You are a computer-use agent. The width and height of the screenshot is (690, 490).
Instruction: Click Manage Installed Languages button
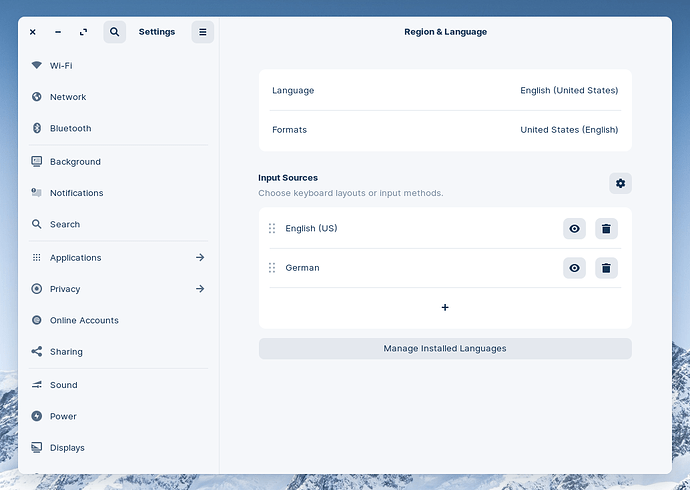tap(445, 348)
